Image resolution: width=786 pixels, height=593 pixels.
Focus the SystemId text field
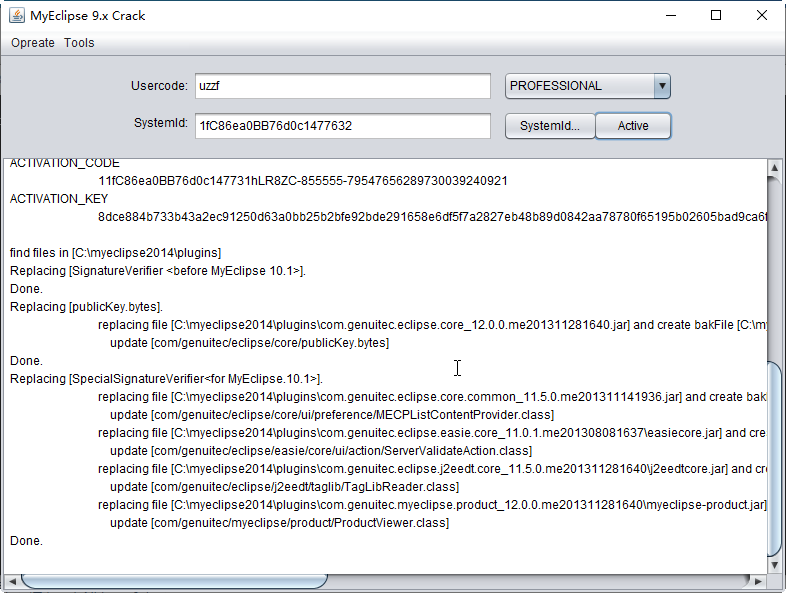(x=342, y=126)
